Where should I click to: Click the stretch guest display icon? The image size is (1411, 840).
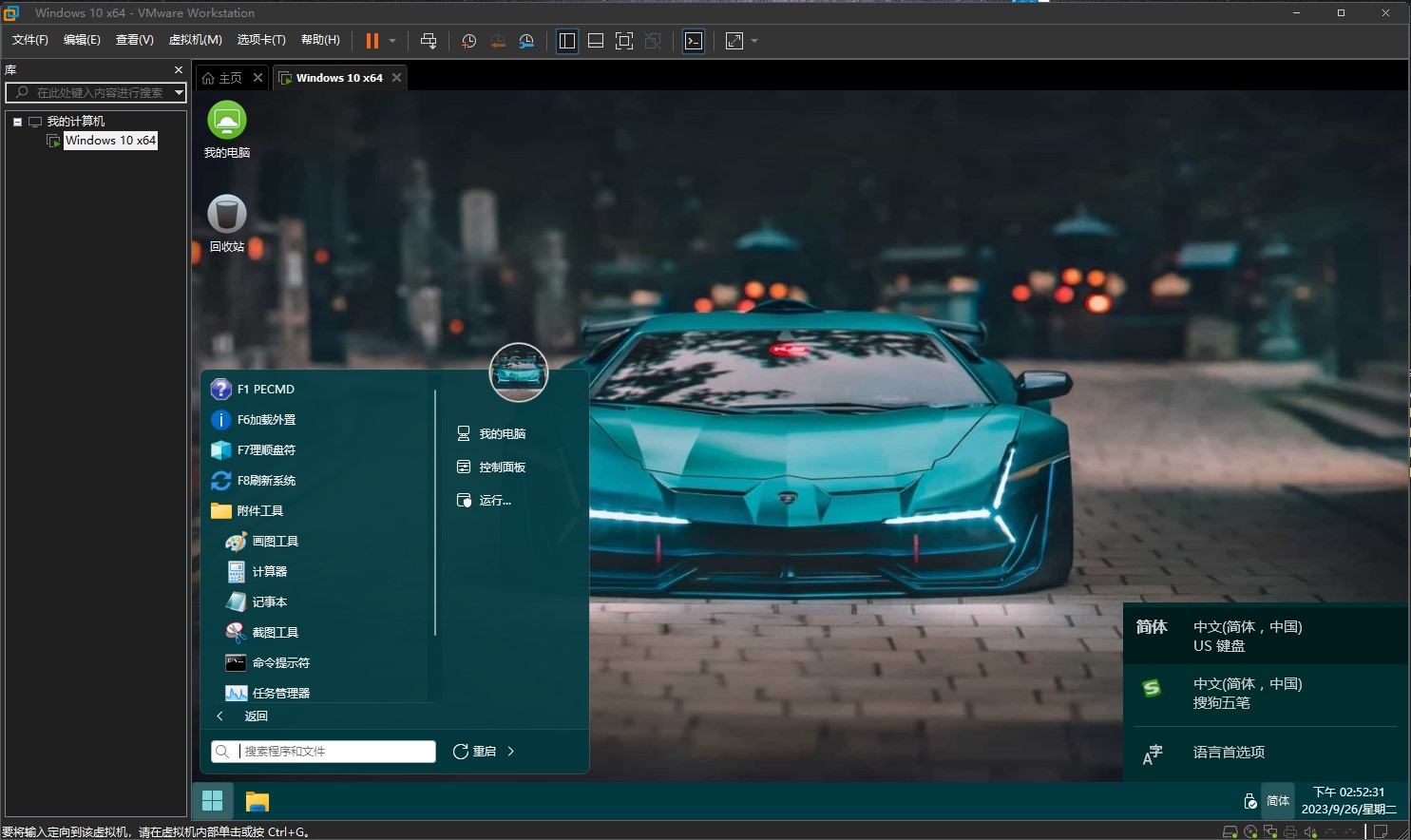click(x=734, y=41)
